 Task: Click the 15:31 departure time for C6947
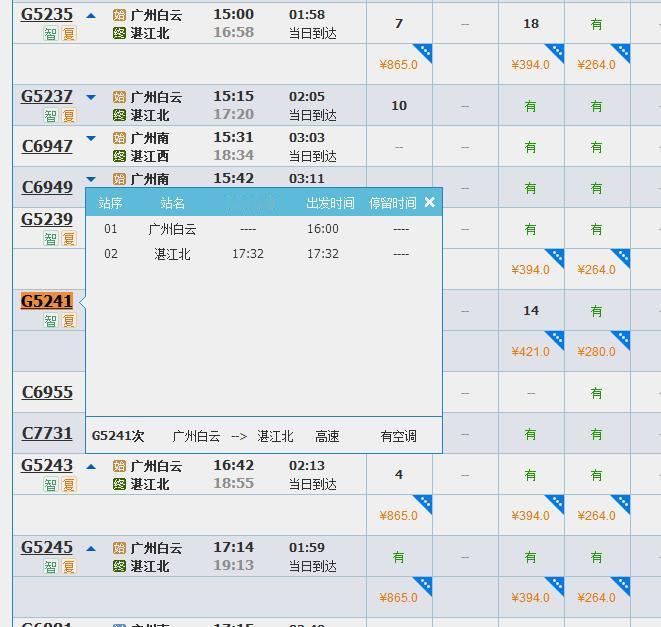[x=234, y=137]
